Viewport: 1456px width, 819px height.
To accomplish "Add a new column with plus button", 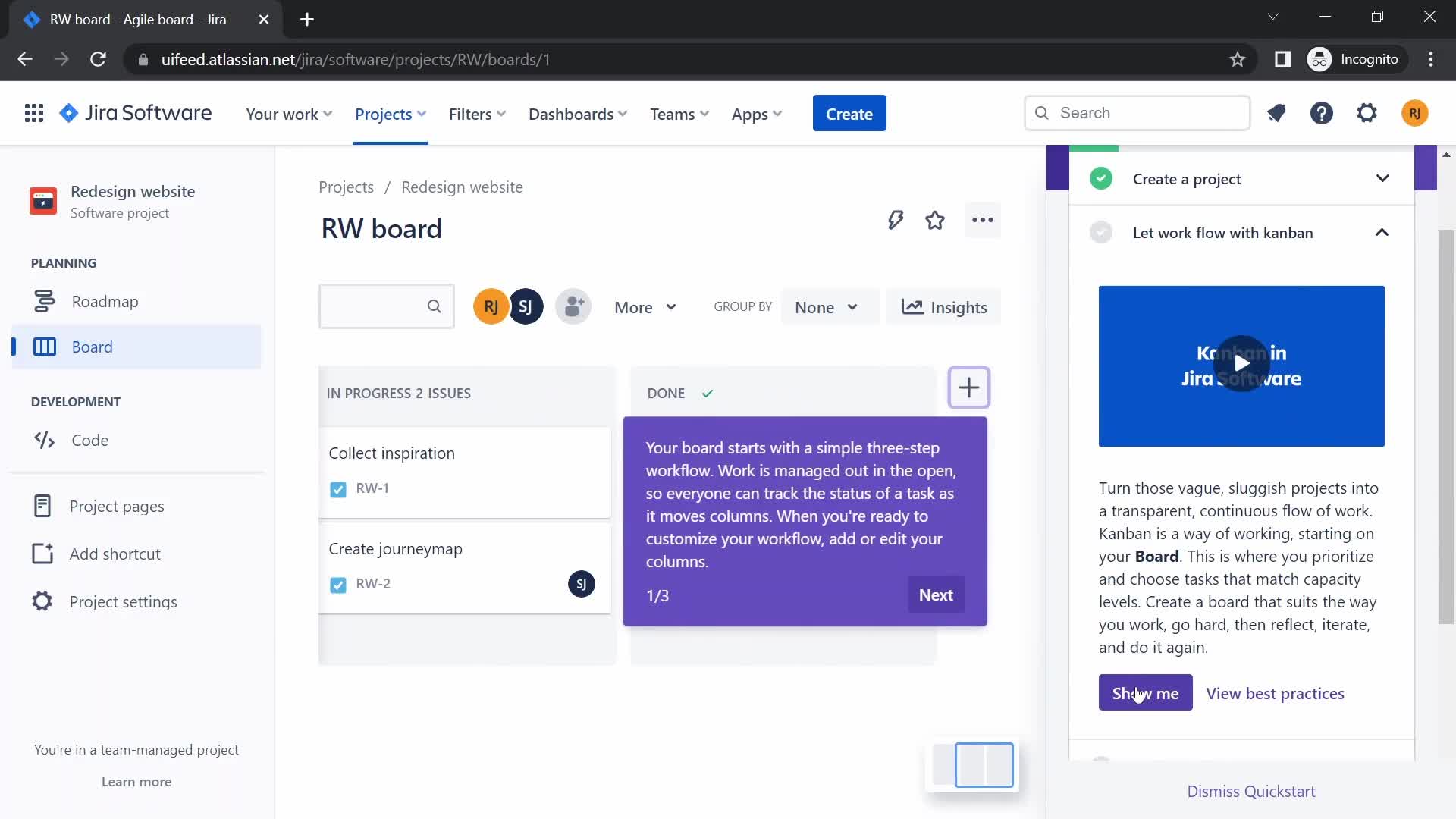I will click(968, 388).
